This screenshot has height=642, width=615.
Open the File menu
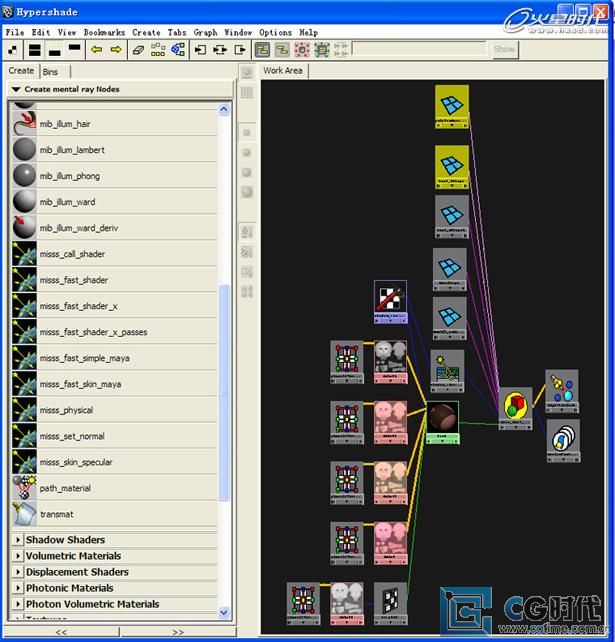click(15, 32)
